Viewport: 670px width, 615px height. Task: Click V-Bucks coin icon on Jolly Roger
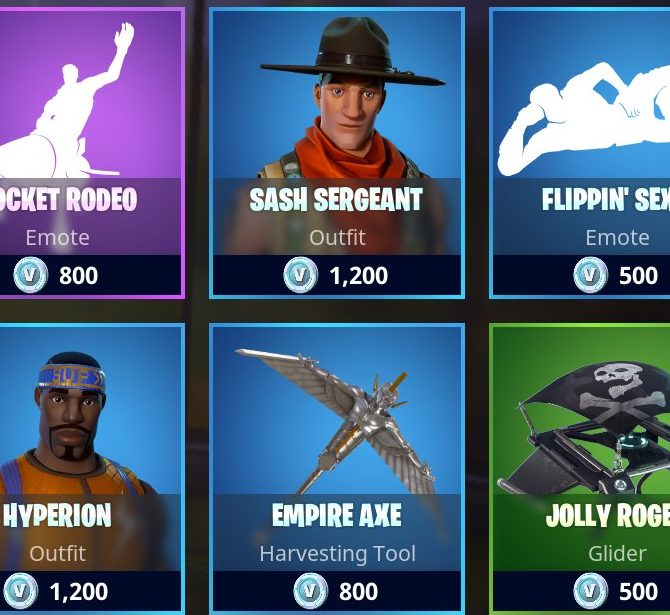590,591
